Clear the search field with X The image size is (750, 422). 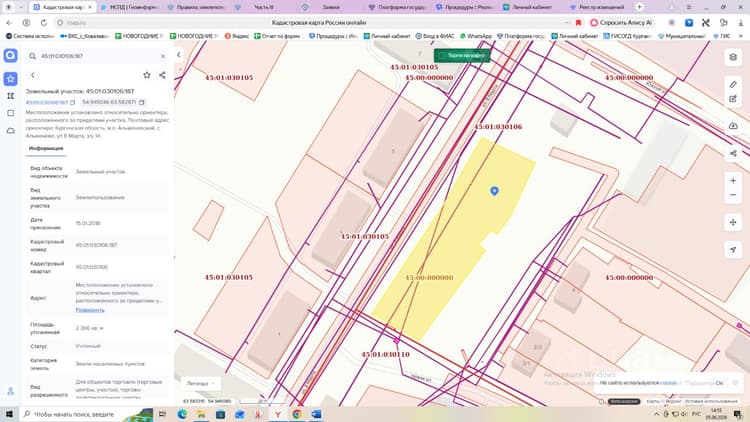163,56
